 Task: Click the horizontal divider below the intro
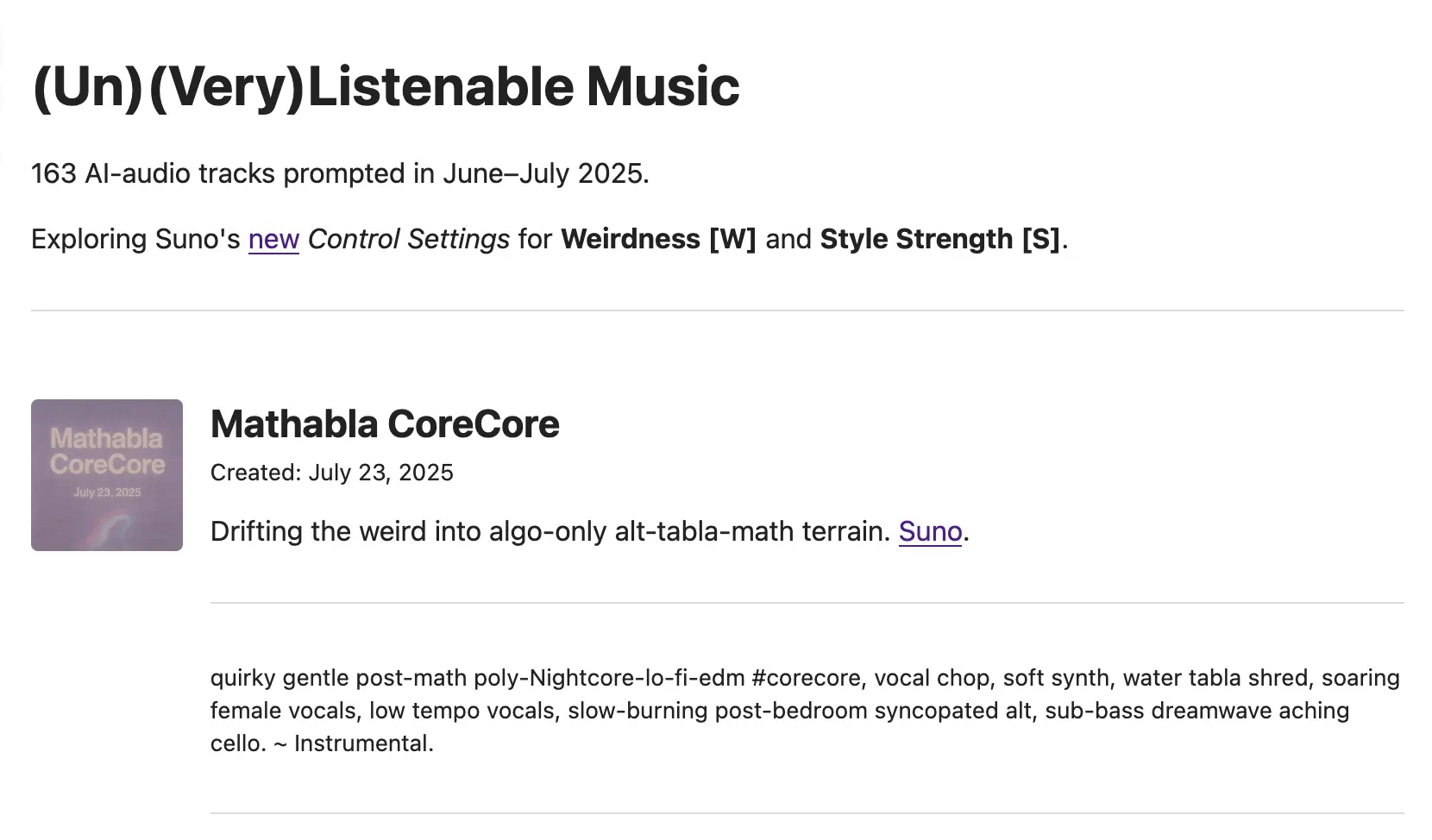718,310
